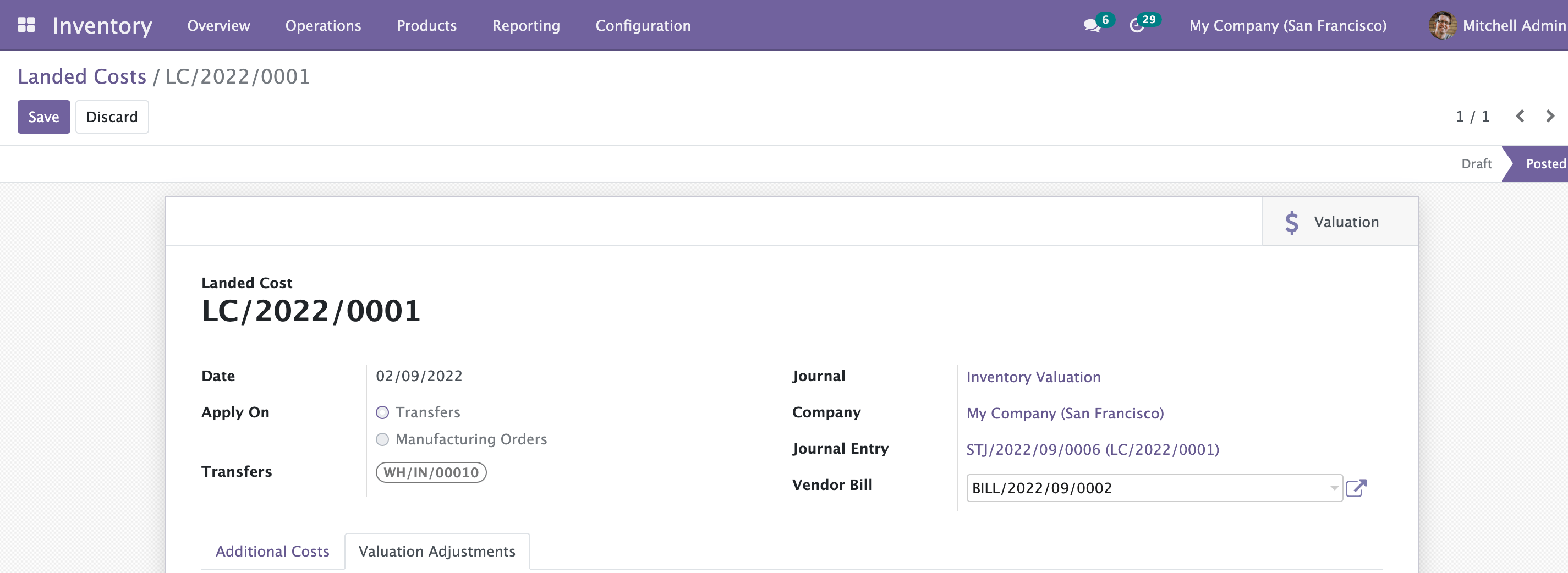The width and height of the screenshot is (1568, 573).
Task: Switch to the Valuation Adjustments tab
Action: (436, 551)
